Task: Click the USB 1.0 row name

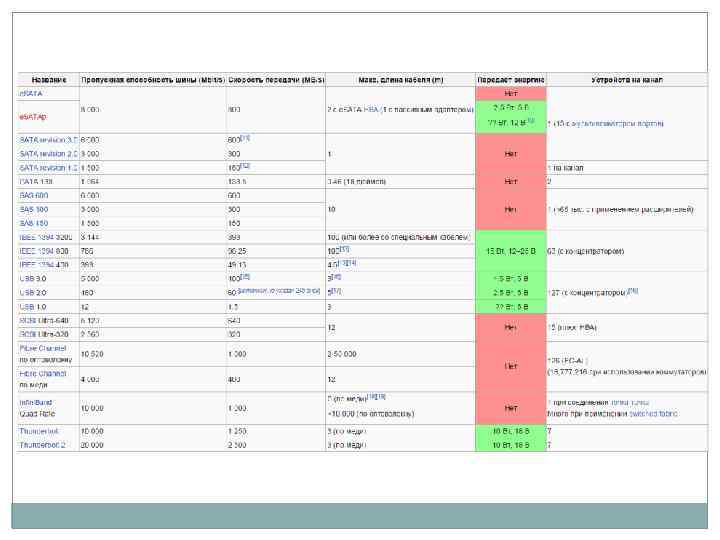Action: point(33,307)
